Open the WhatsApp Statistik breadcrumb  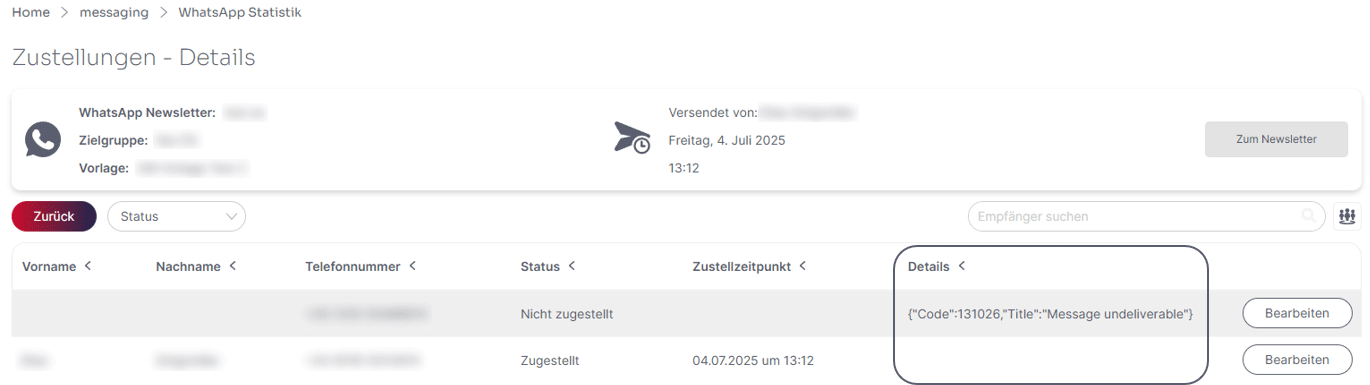coord(240,12)
